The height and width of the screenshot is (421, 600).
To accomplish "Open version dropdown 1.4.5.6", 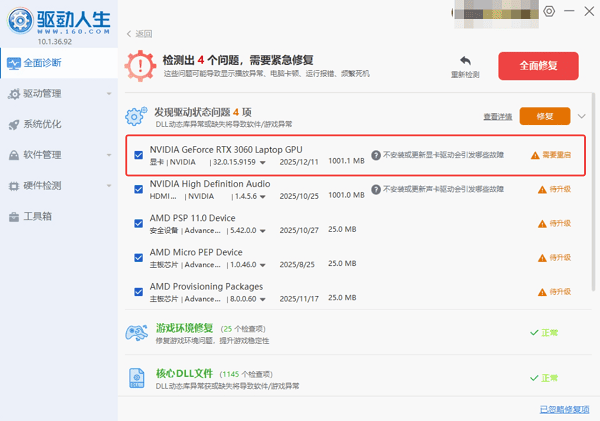I will 262,196.
